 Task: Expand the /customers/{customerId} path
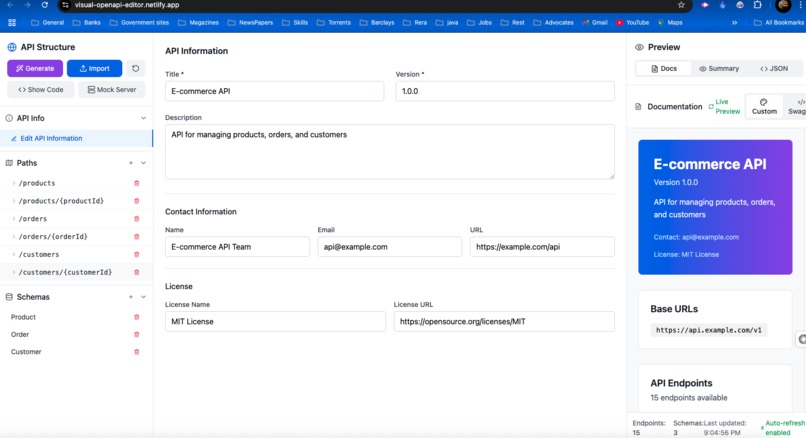click(14, 272)
